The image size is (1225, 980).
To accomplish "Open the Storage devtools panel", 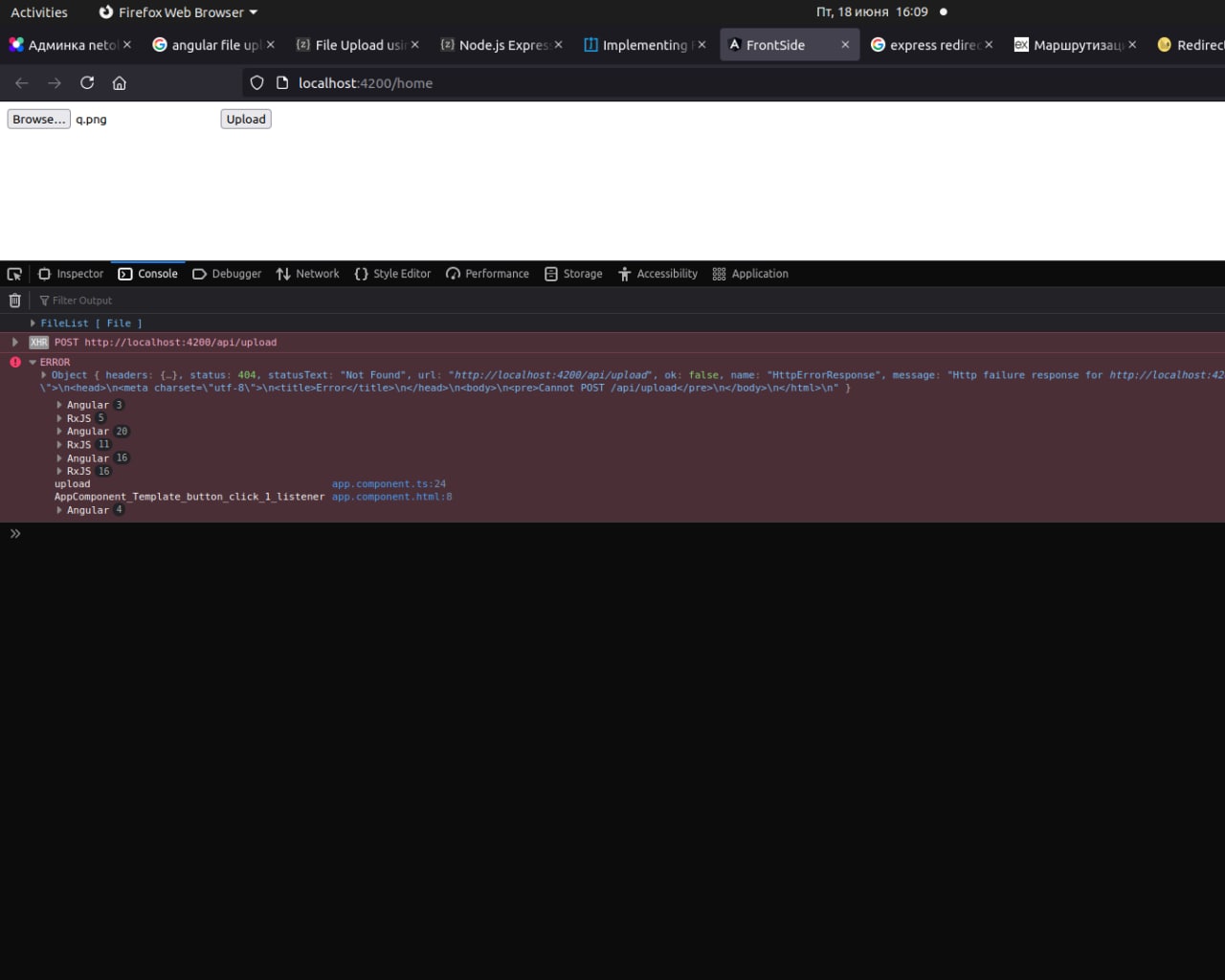I will (573, 274).
